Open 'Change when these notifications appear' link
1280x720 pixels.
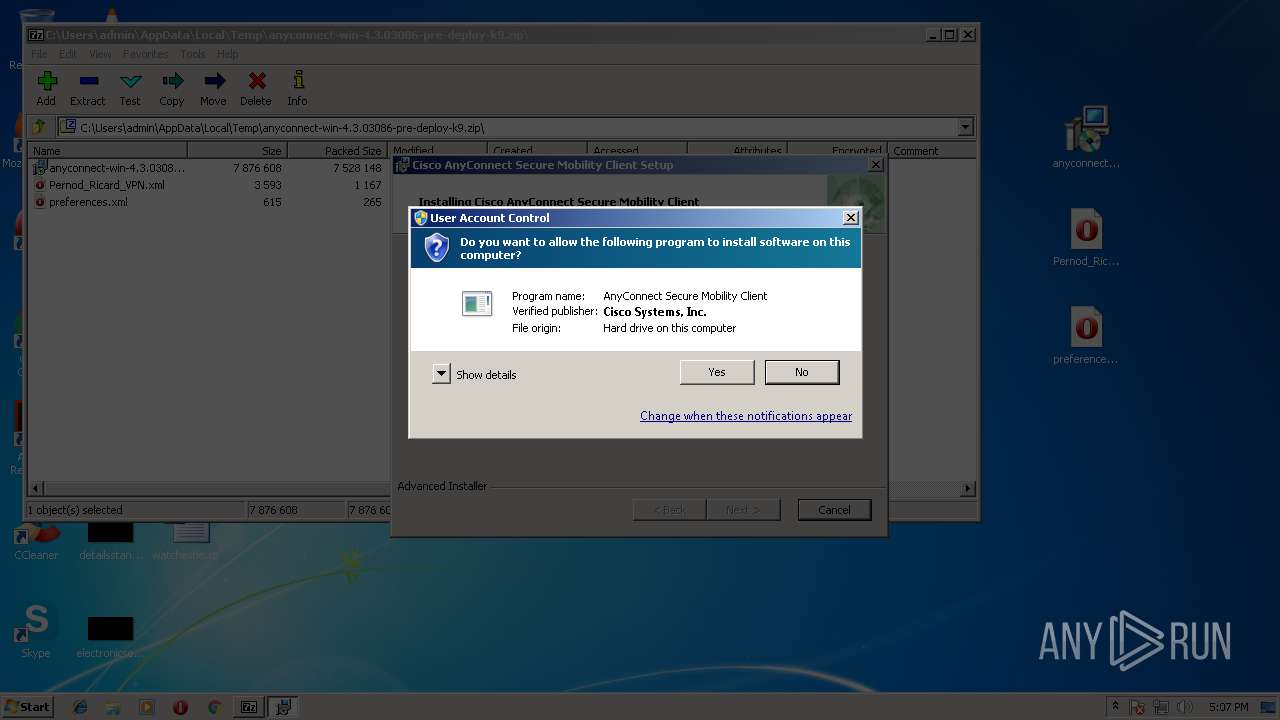pos(746,416)
